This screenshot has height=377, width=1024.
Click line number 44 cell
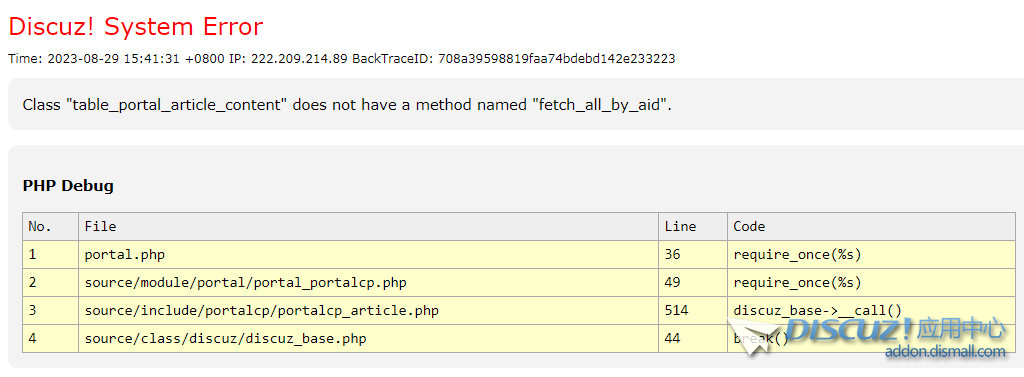click(x=693, y=339)
